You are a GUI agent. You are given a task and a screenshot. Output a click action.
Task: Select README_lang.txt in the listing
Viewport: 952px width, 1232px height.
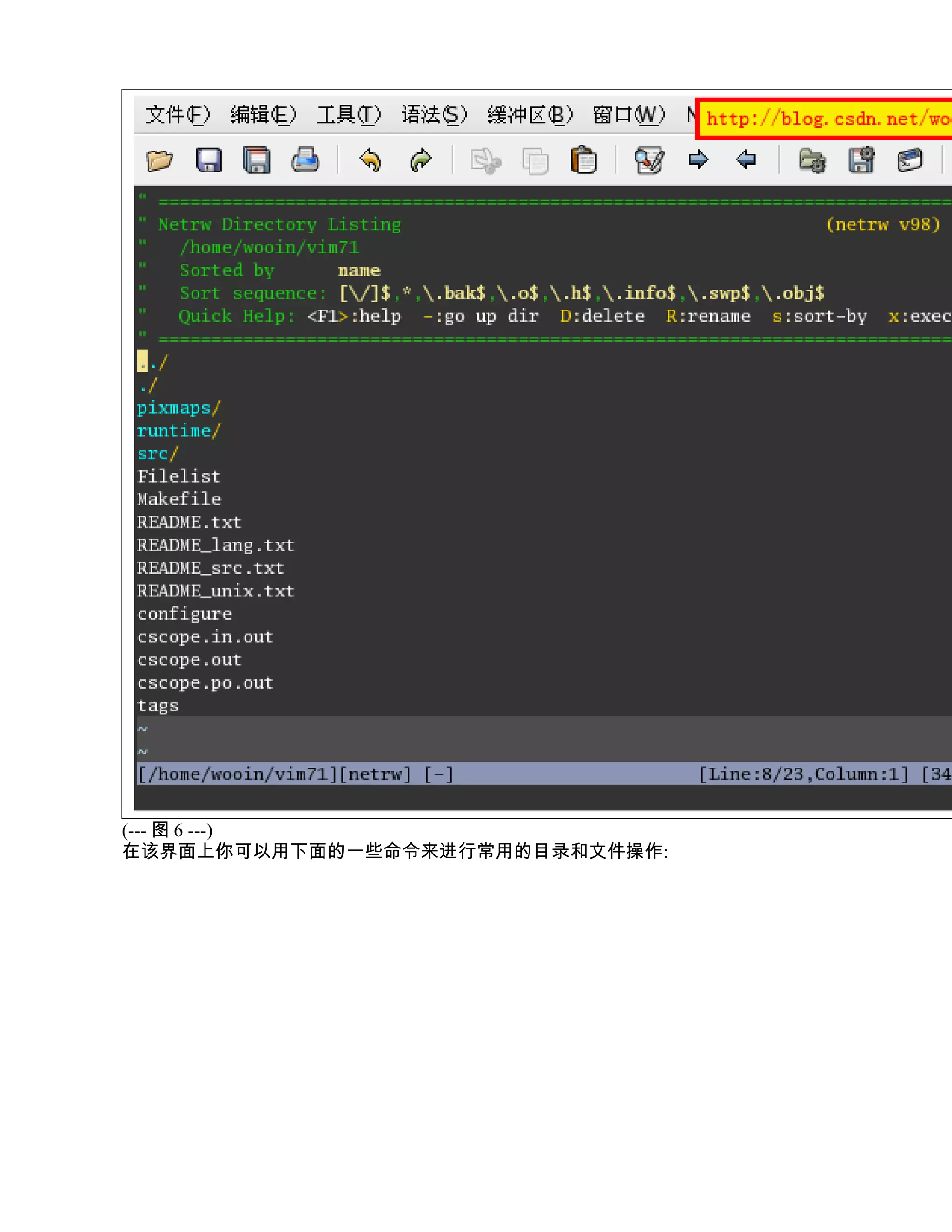[x=215, y=545]
